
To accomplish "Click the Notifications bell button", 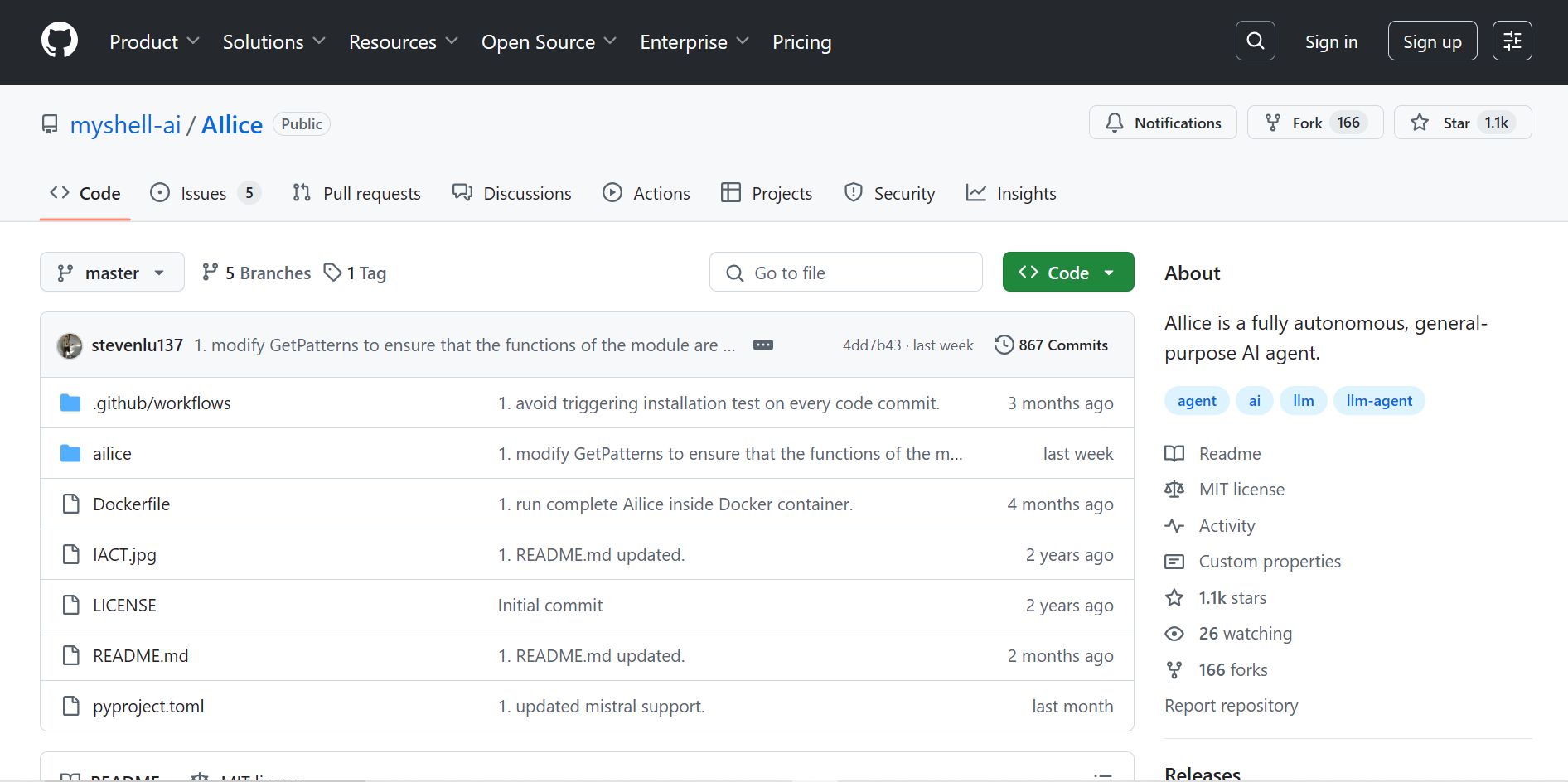I will point(1163,123).
